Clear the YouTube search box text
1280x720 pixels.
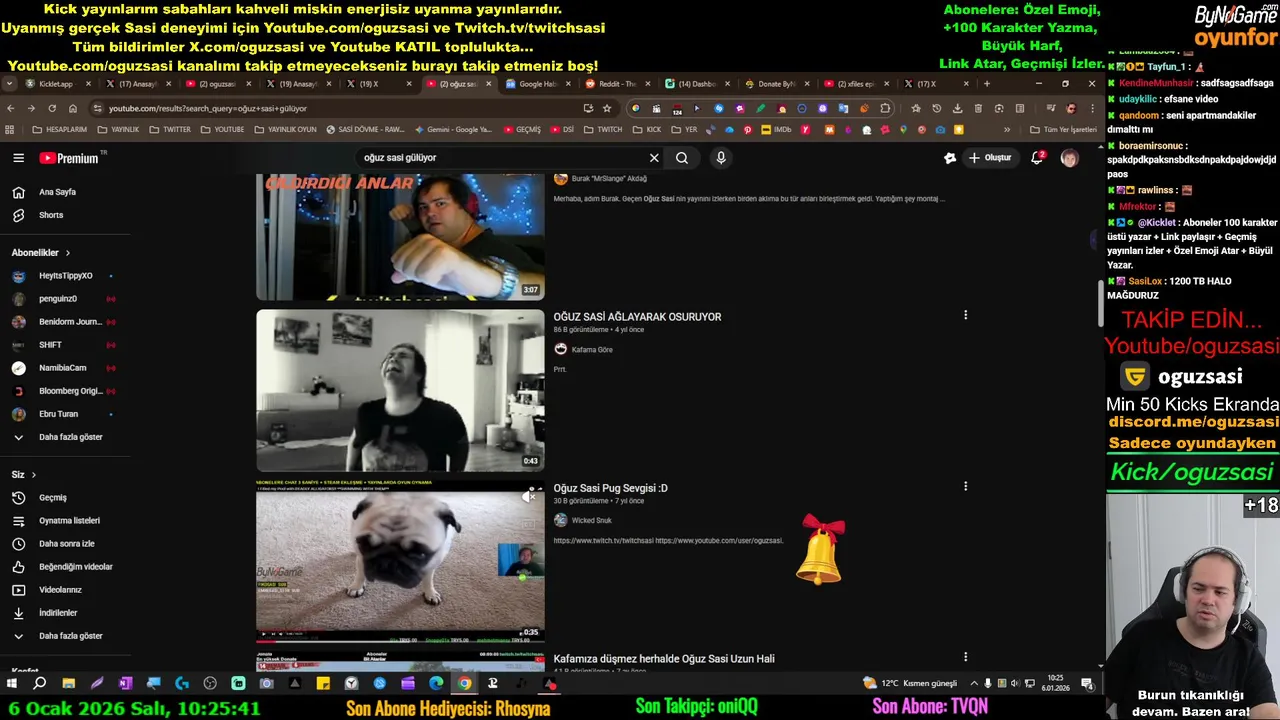[x=654, y=158]
